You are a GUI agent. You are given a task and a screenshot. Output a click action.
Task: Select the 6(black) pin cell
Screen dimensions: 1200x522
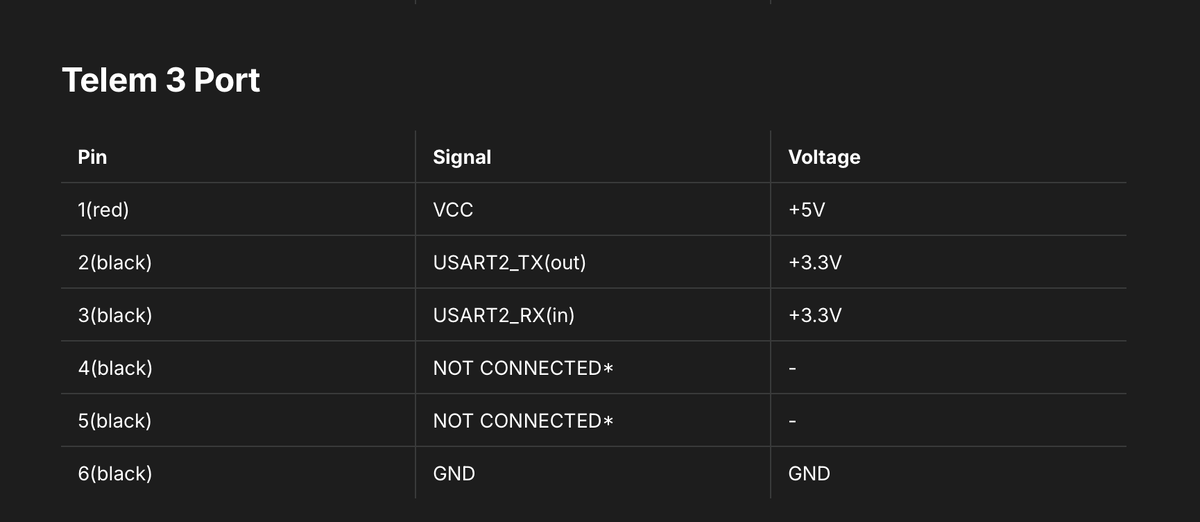pos(115,474)
